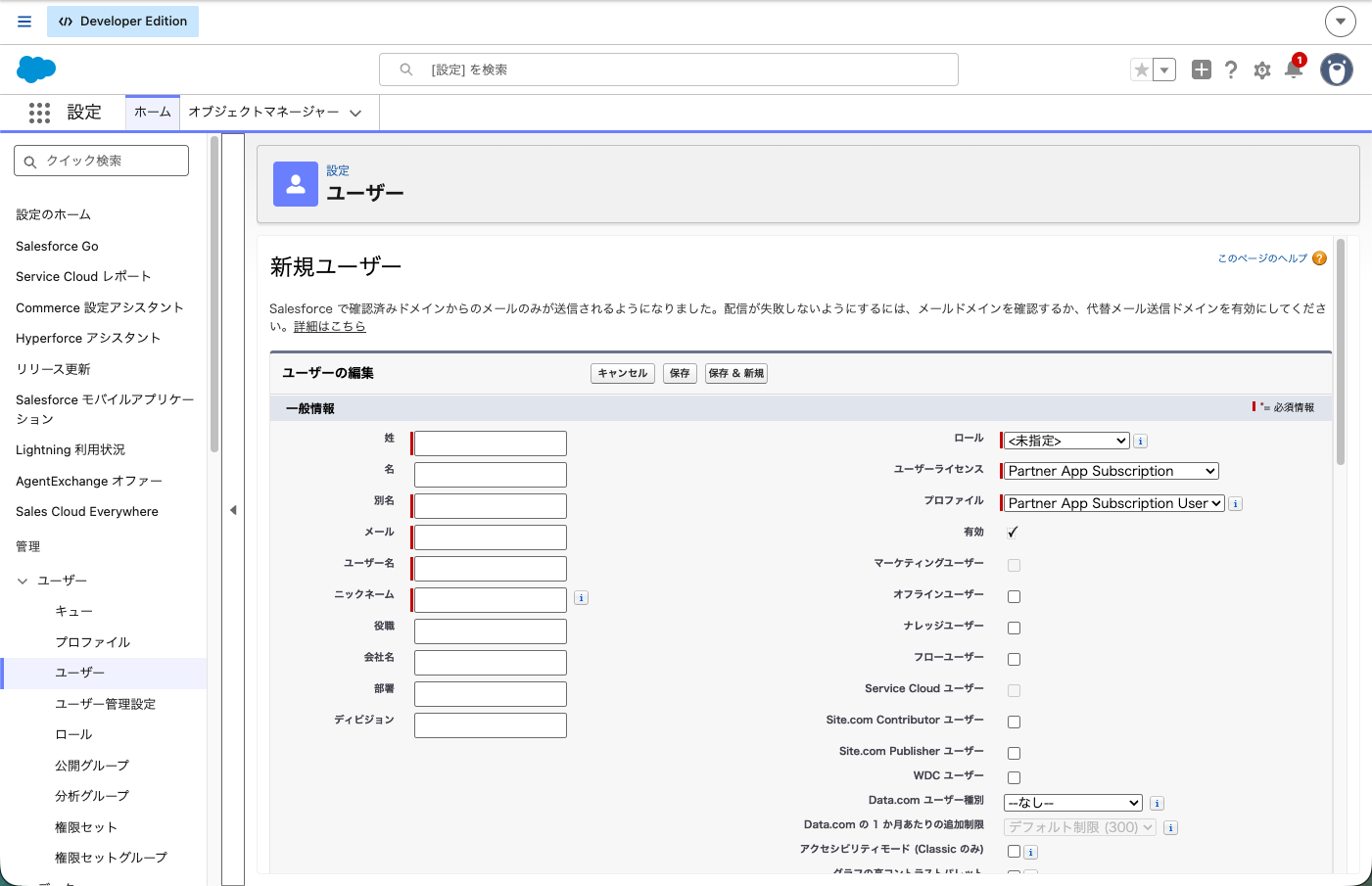This screenshot has height=886, width=1372.
Task: Open 設定のホーム in sidebar
Action: [x=53, y=214]
